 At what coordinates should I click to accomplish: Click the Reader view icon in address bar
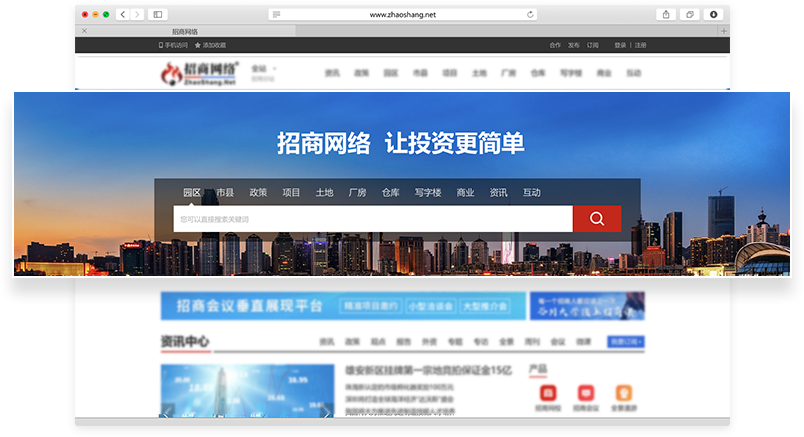point(276,15)
